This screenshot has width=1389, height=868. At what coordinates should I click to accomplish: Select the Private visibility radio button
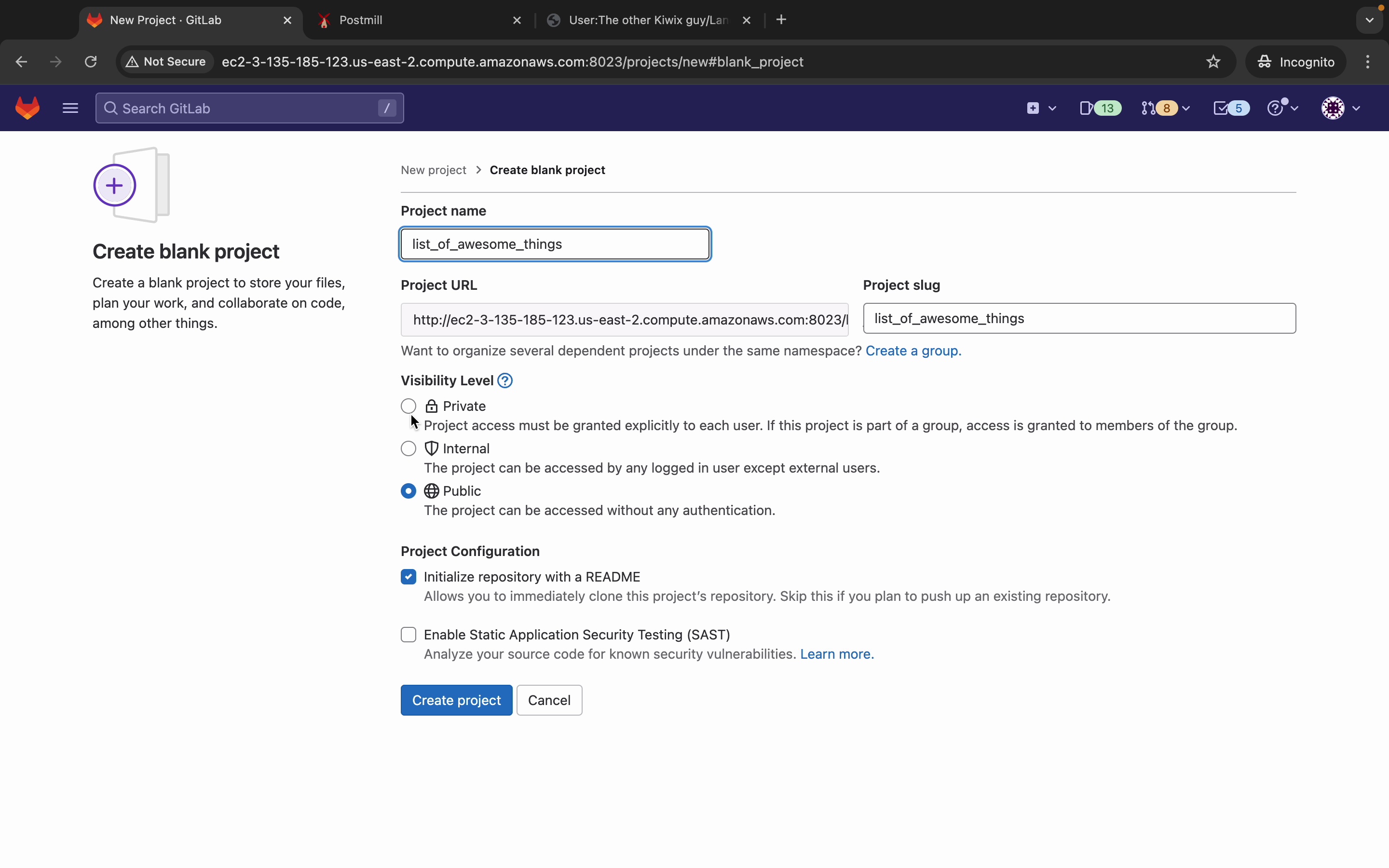pyautogui.click(x=408, y=406)
